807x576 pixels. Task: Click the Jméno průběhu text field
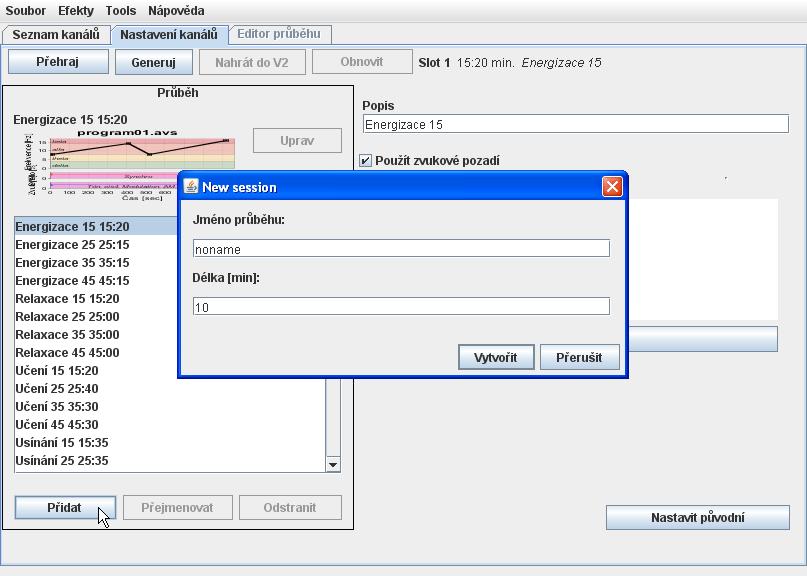[400, 249]
